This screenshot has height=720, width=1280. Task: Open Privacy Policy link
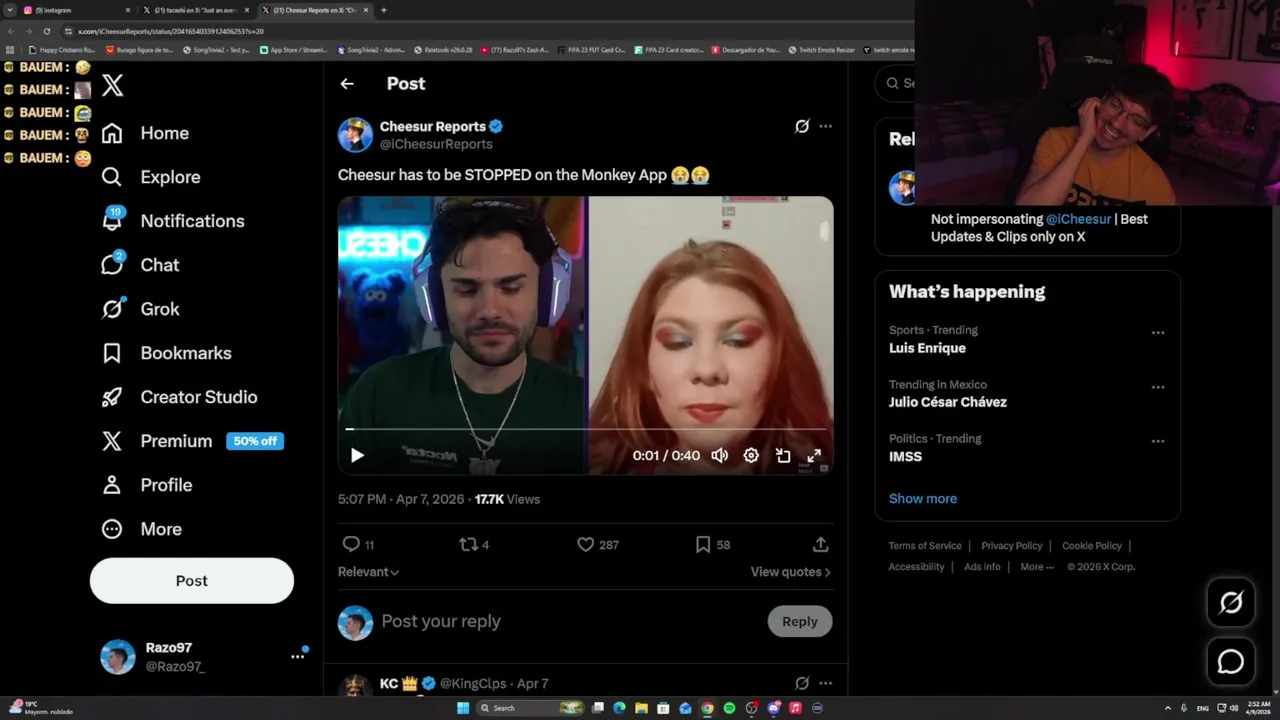pos(1012,546)
